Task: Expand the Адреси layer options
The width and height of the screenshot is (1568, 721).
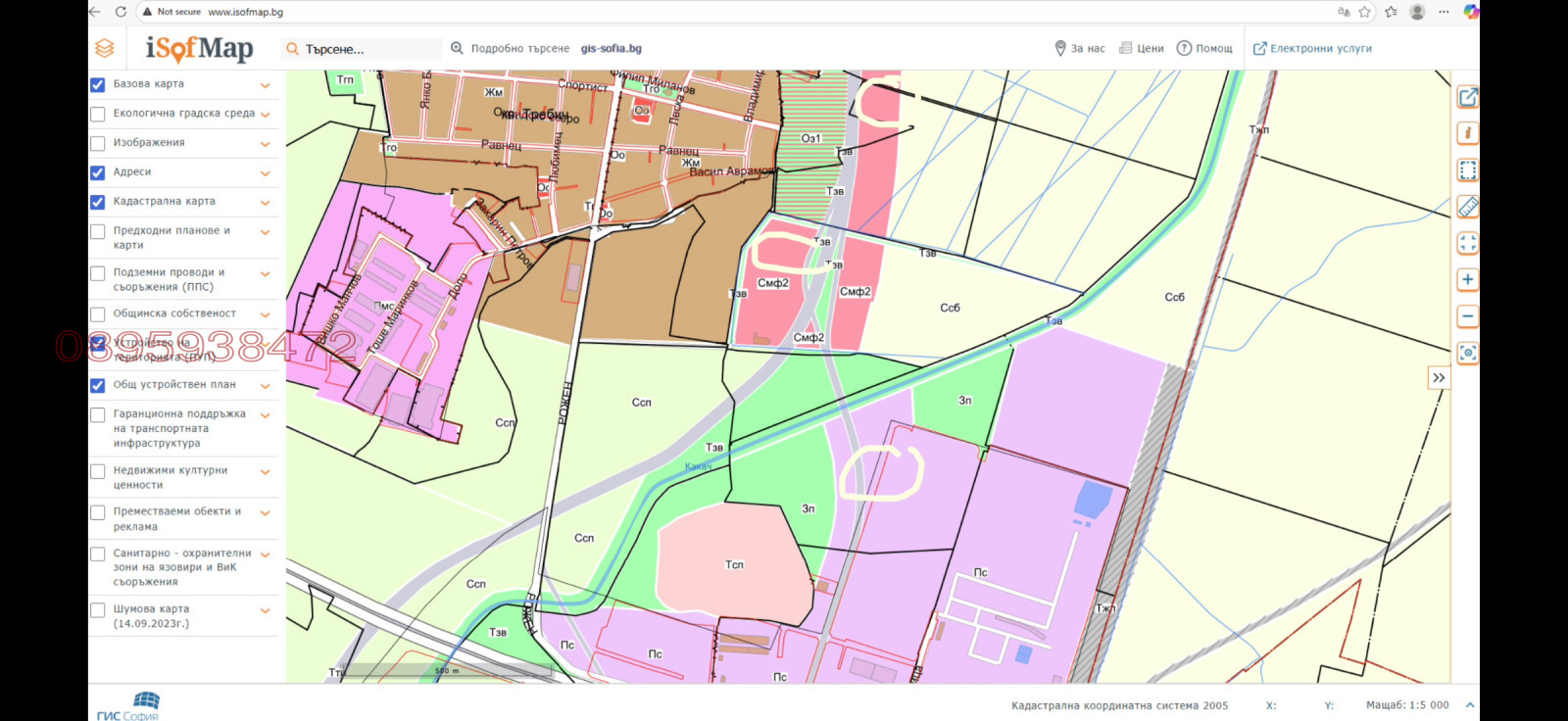Action: pyautogui.click(x=265, y=173)
